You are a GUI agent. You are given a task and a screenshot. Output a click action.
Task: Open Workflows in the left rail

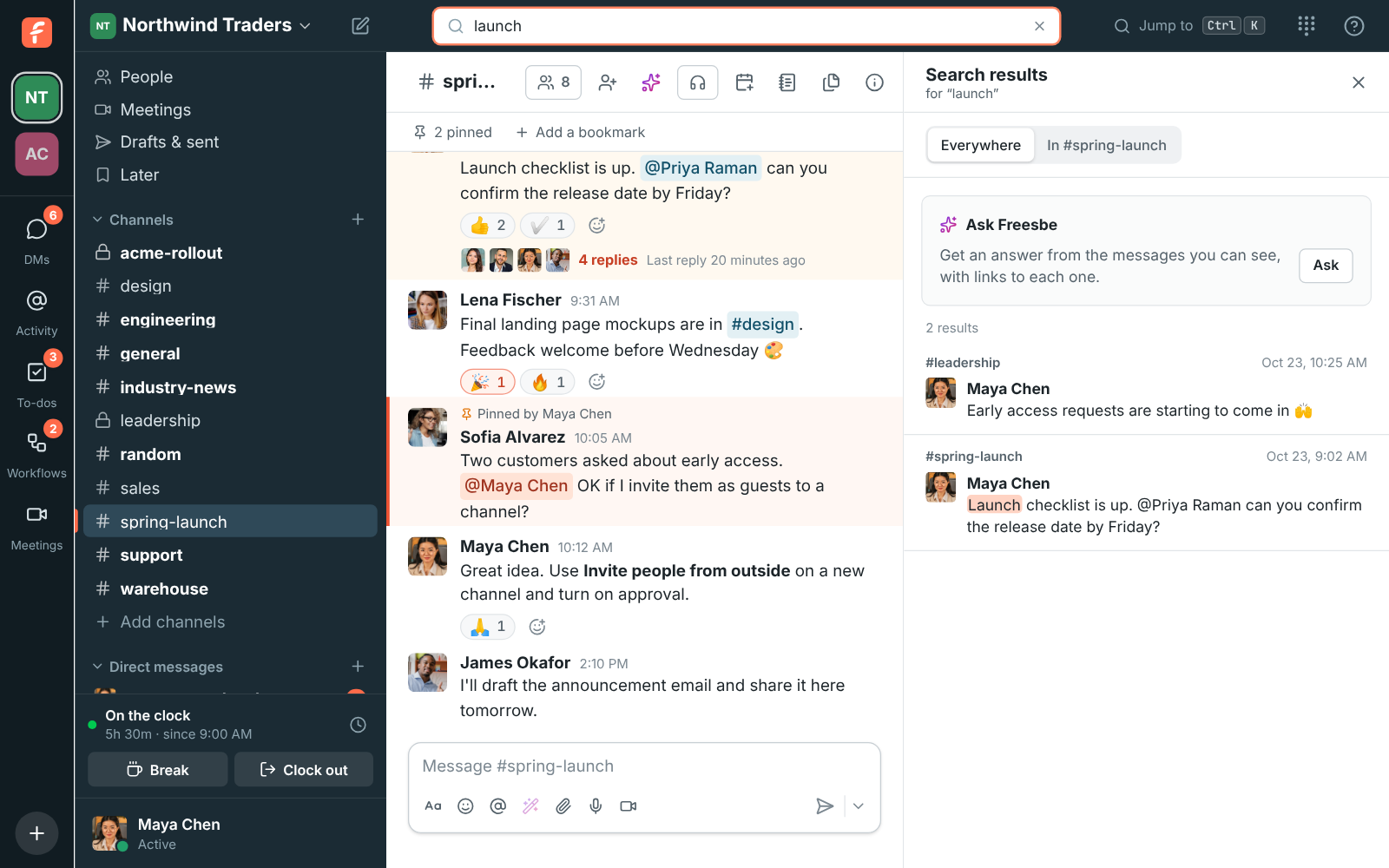36,453
